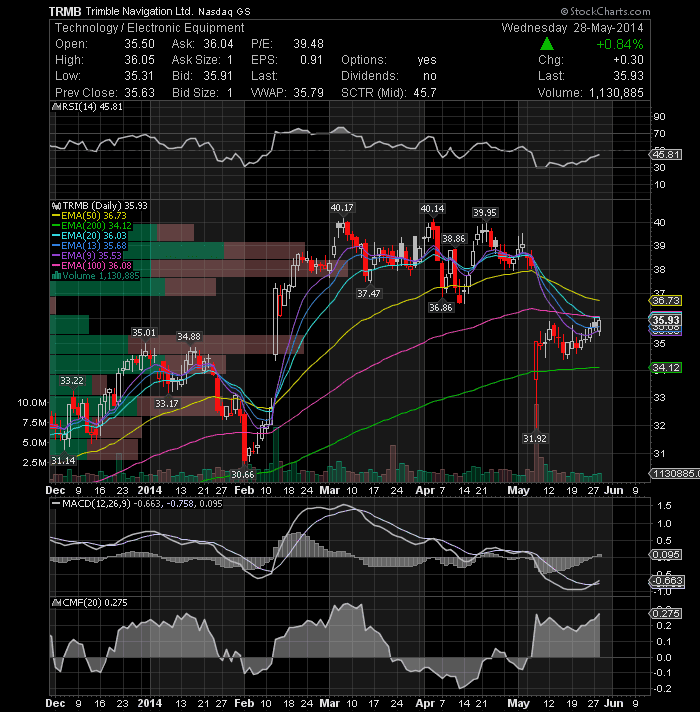Click the VWAP value 35.79
Viewport: 700px width, 712px height.
[x=308, y=93]
